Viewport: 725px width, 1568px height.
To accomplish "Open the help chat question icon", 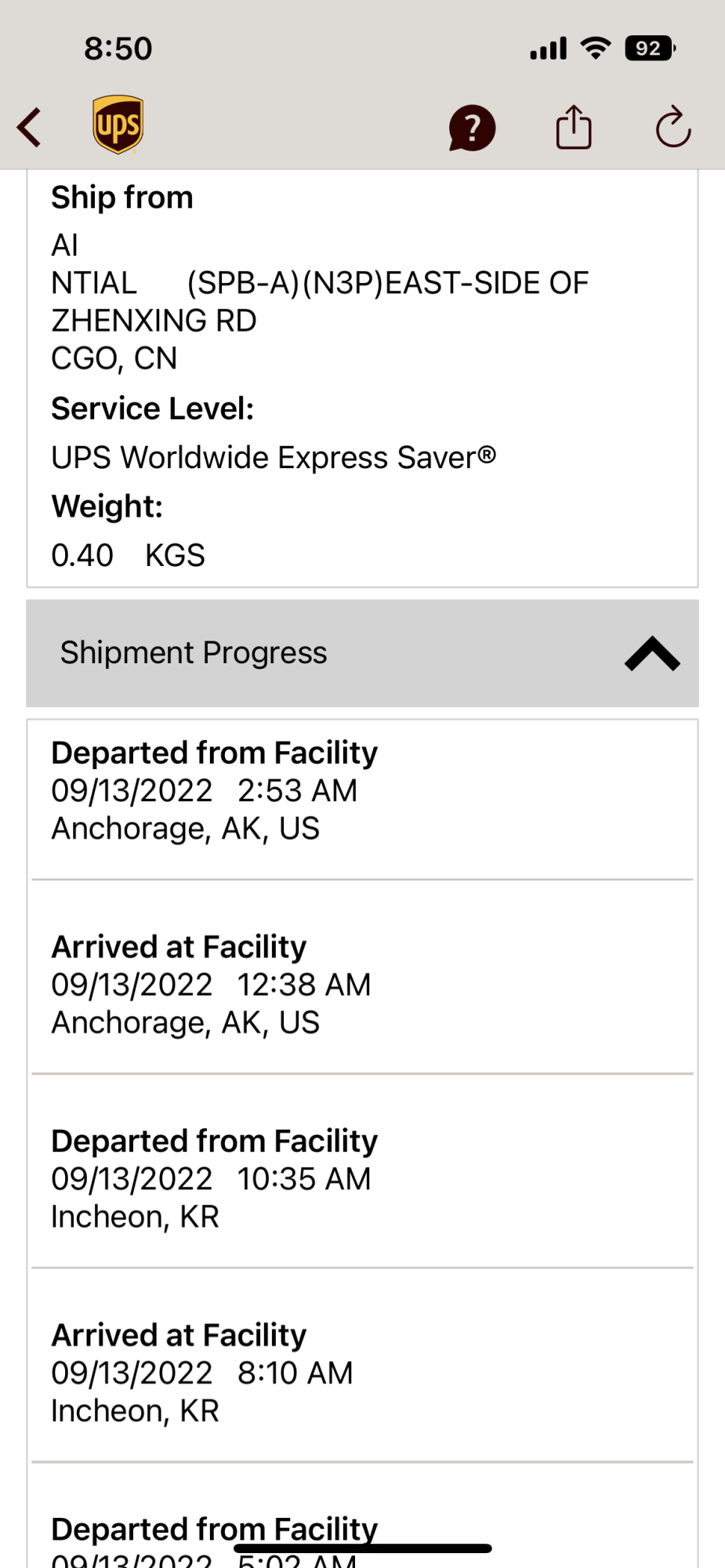I will (472, 128).
